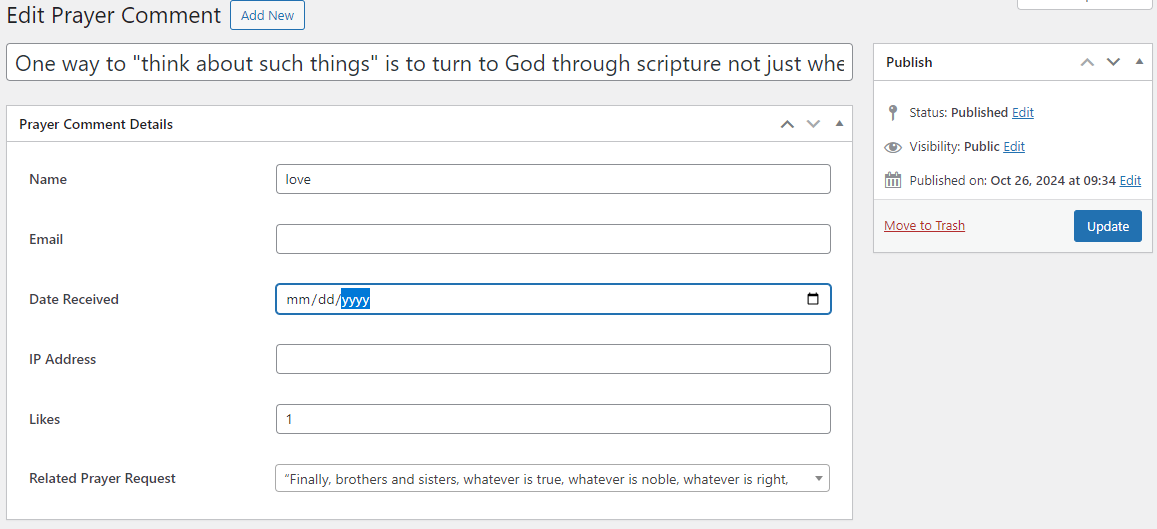
Task: Click the published date calendar icon
Action: pyautogui.click(x=893, y=181)
